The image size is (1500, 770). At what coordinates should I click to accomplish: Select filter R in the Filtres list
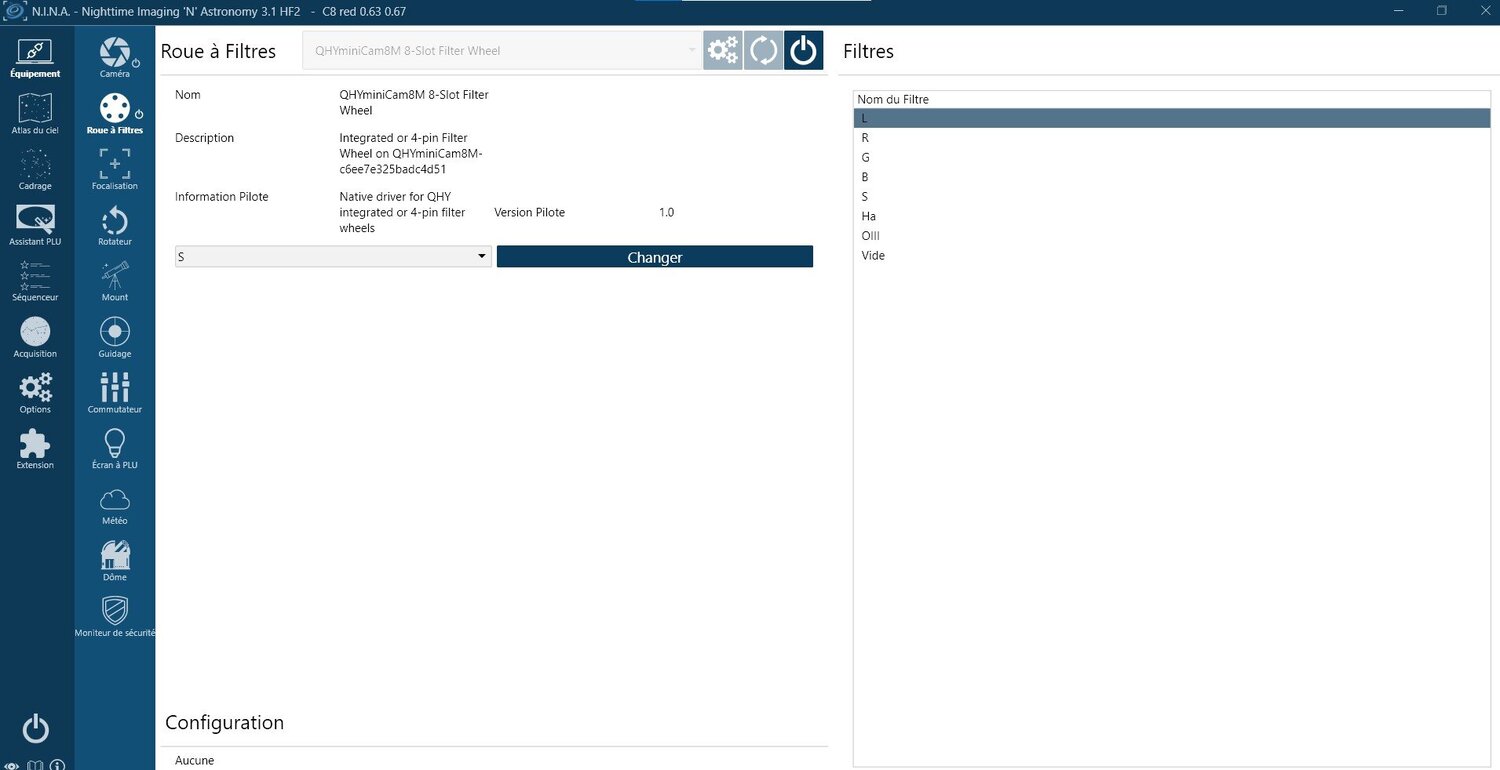(1172, 138)
